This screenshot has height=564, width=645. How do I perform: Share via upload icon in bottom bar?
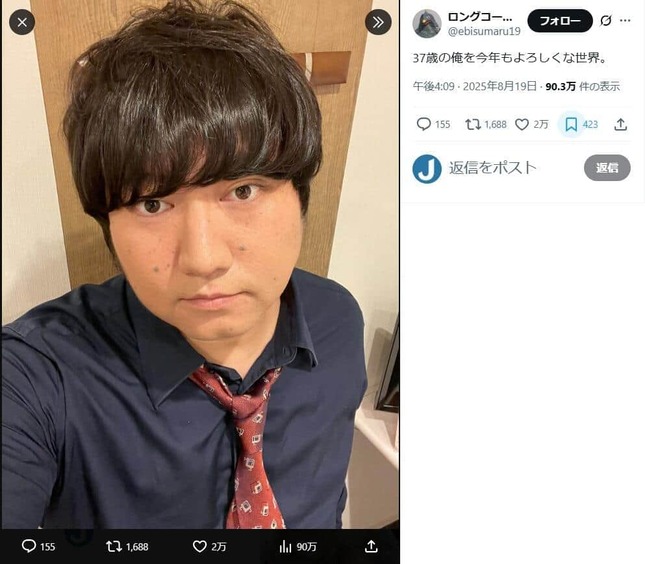pos(371,546)
